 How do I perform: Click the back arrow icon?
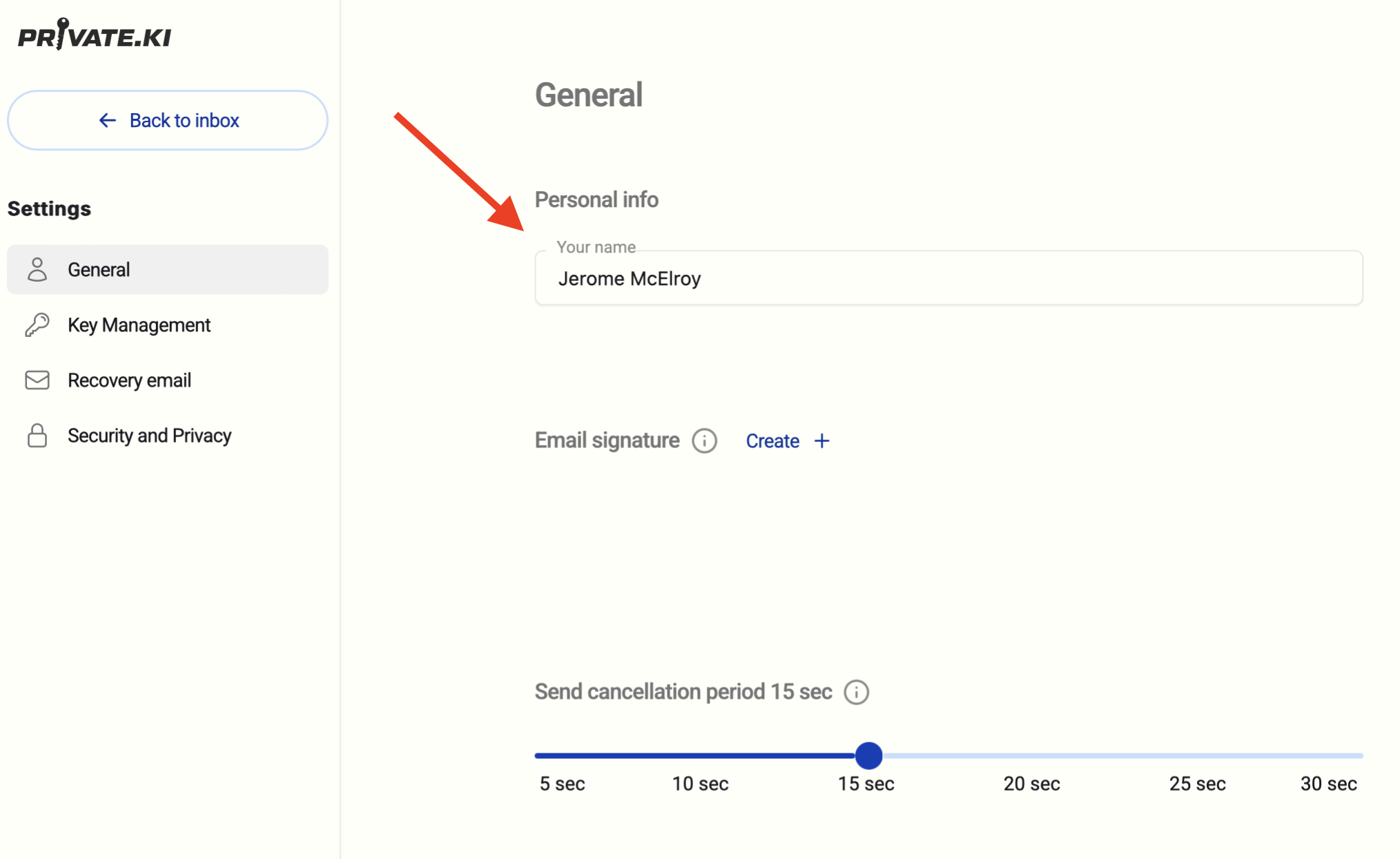[107, 120]
